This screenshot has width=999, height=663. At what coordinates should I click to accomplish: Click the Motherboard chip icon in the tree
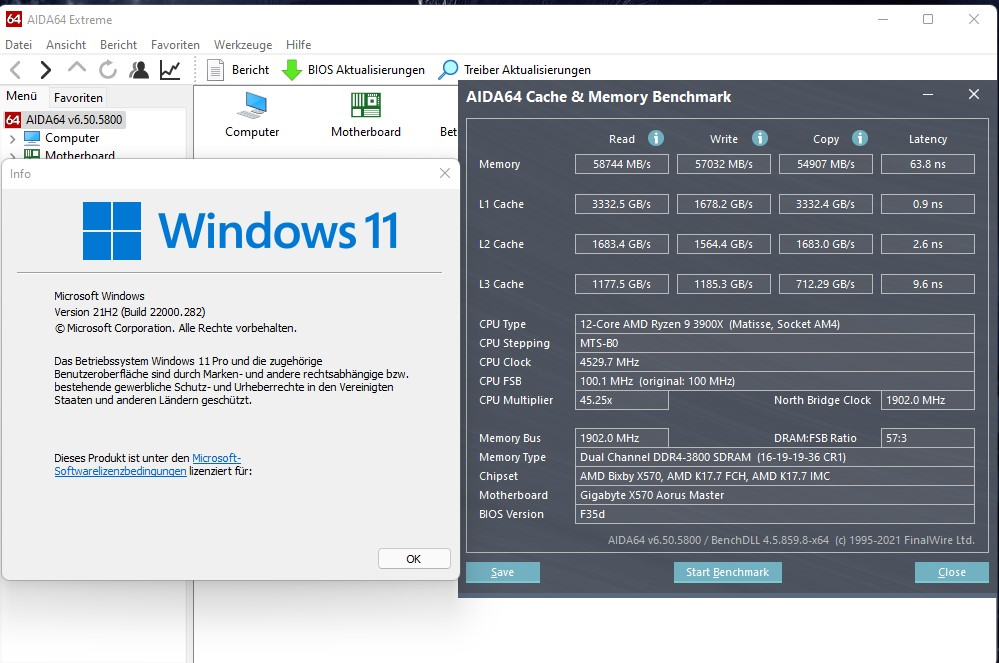(x=32, y=153)
